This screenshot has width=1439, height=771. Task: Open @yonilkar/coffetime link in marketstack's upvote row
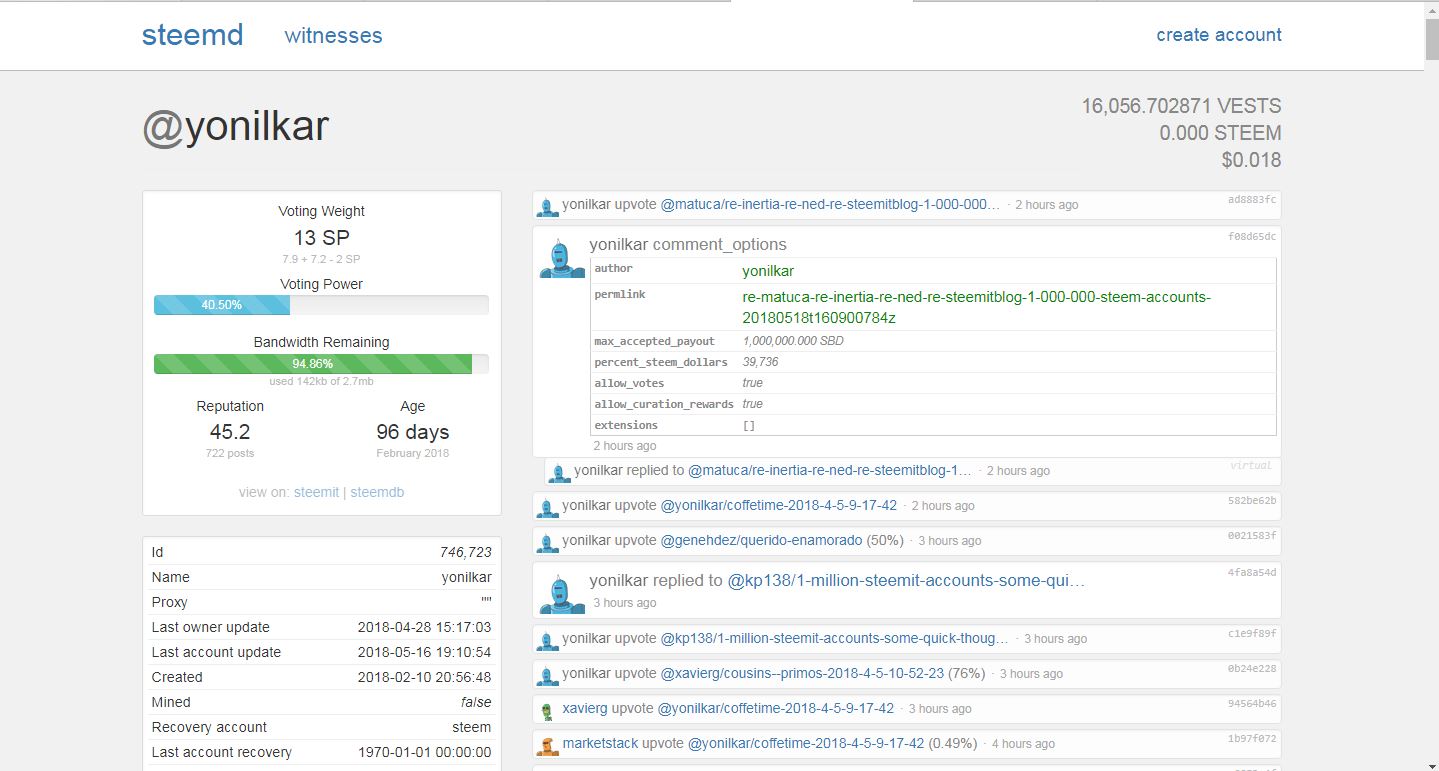point(806,743)
